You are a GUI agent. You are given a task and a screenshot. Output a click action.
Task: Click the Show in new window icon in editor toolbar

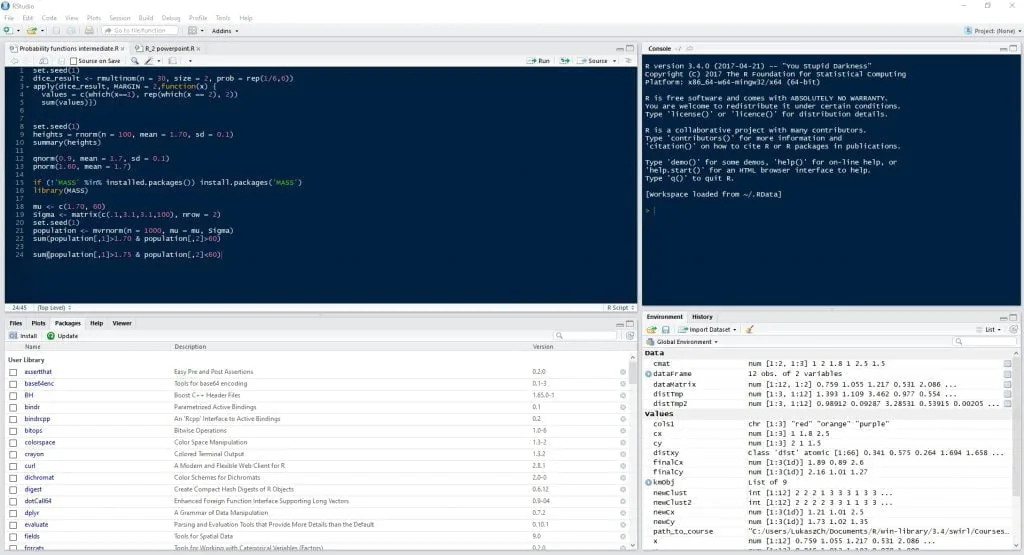pos(43,61)
